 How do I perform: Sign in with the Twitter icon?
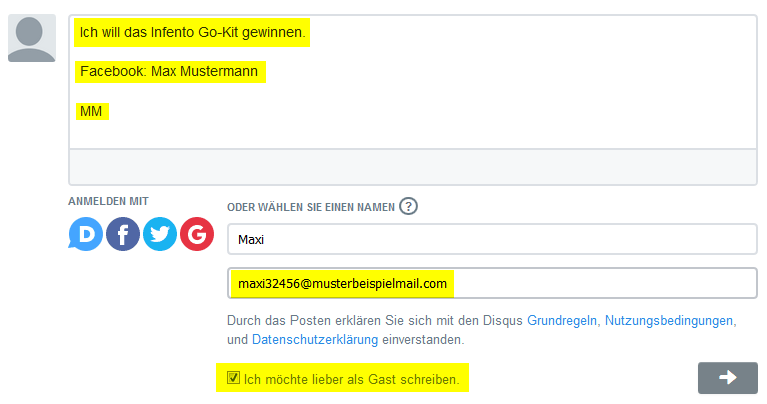click(x=160, y=234)
